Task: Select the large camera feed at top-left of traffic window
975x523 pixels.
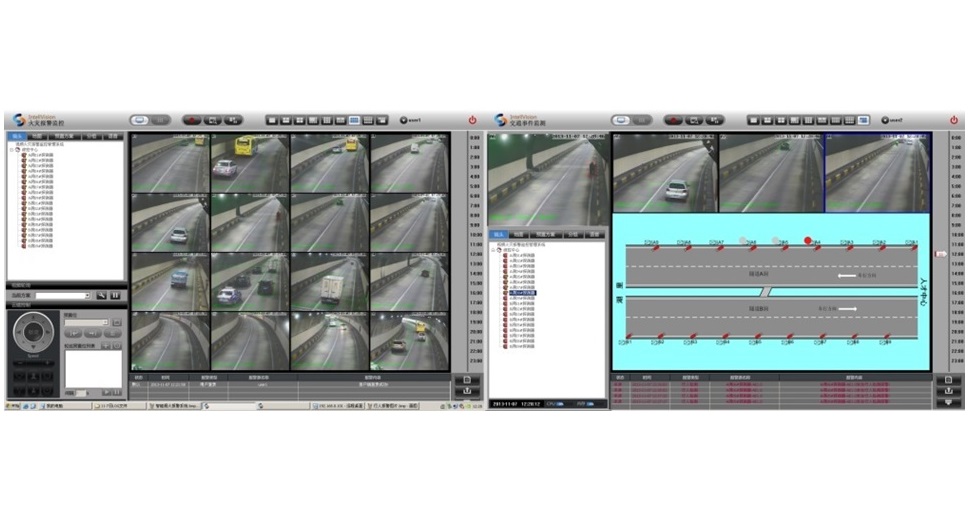Action: tap(548, 179)
